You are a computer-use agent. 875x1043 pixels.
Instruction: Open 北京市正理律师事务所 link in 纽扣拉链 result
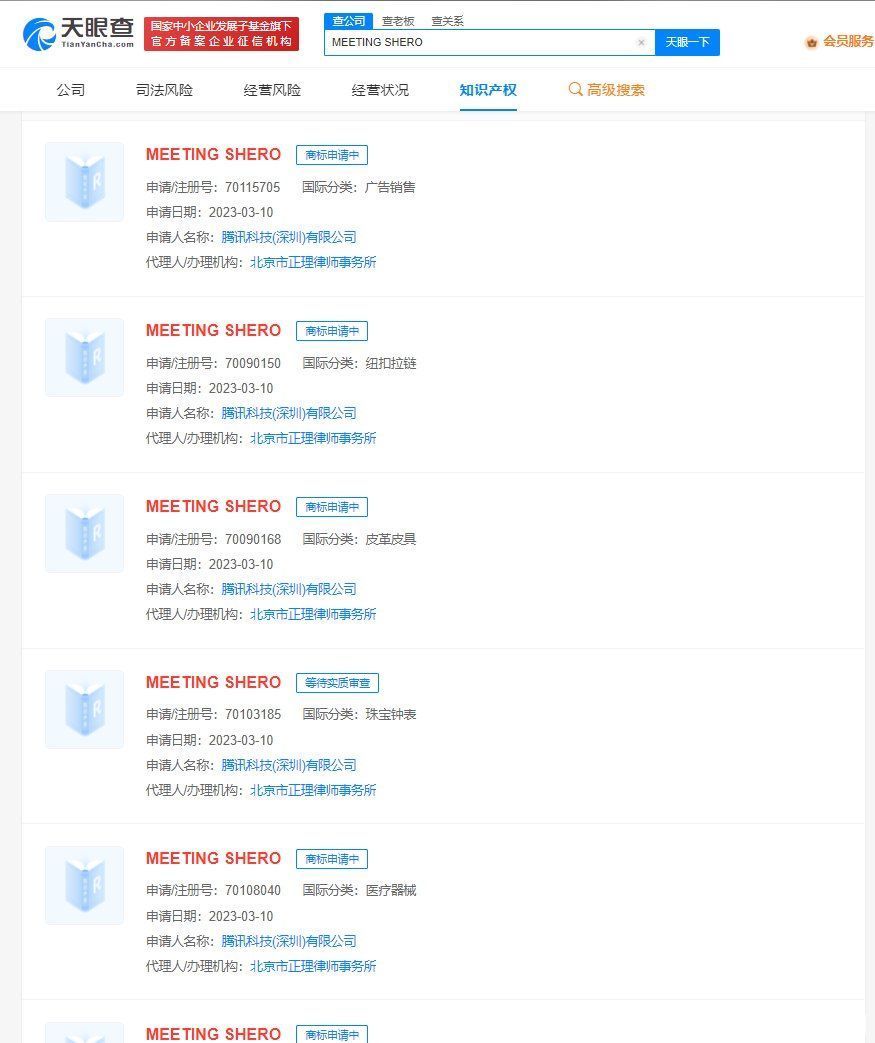pos(313,438)
